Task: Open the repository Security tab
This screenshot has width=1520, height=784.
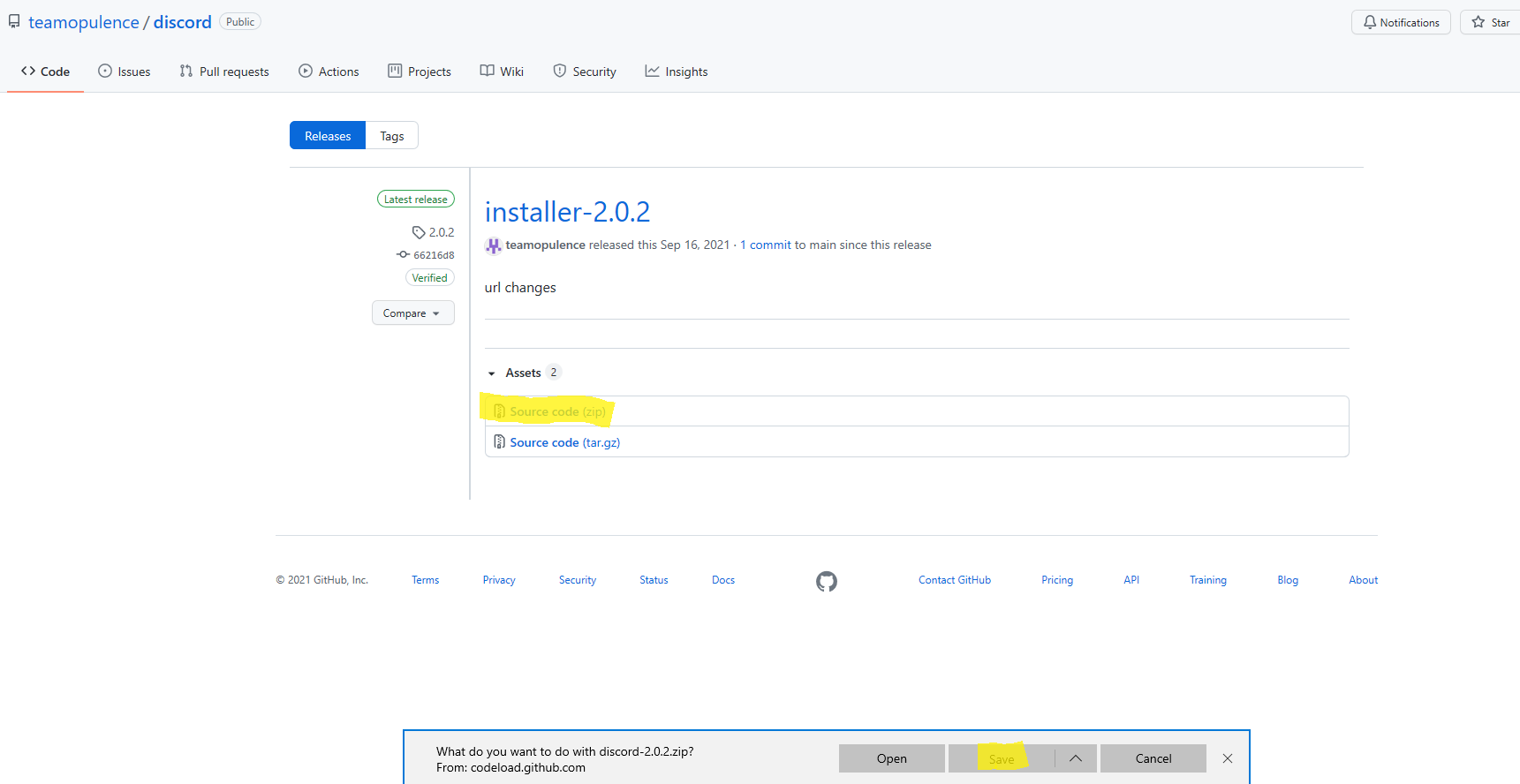Action: point(585,72)
